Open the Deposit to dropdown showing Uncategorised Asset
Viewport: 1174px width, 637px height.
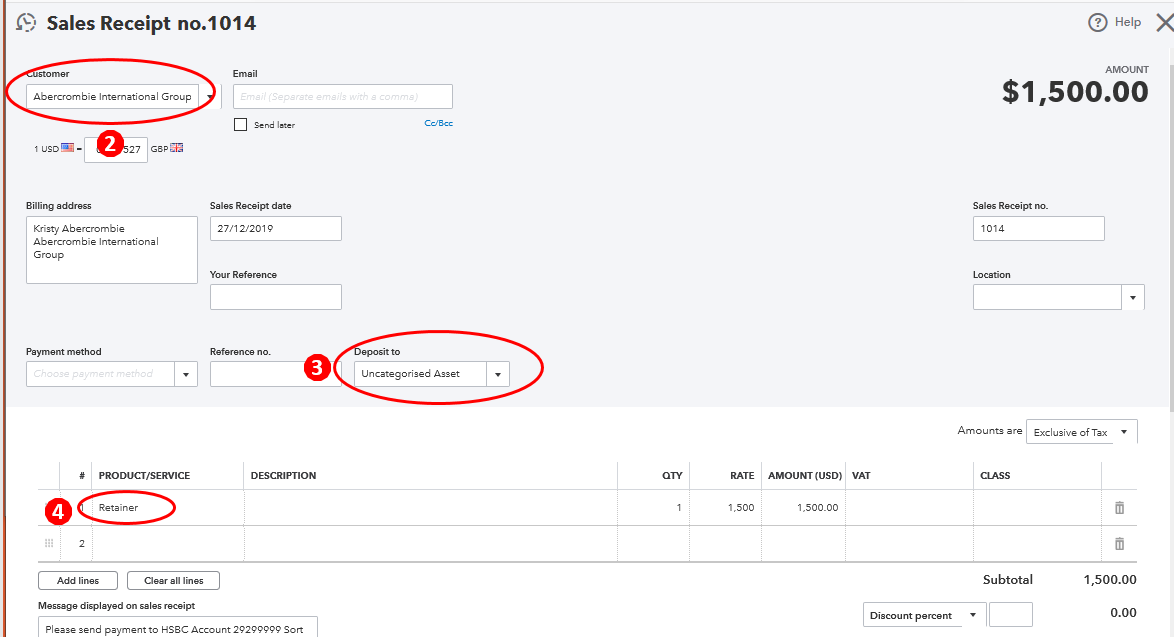[x=497, y=373]
